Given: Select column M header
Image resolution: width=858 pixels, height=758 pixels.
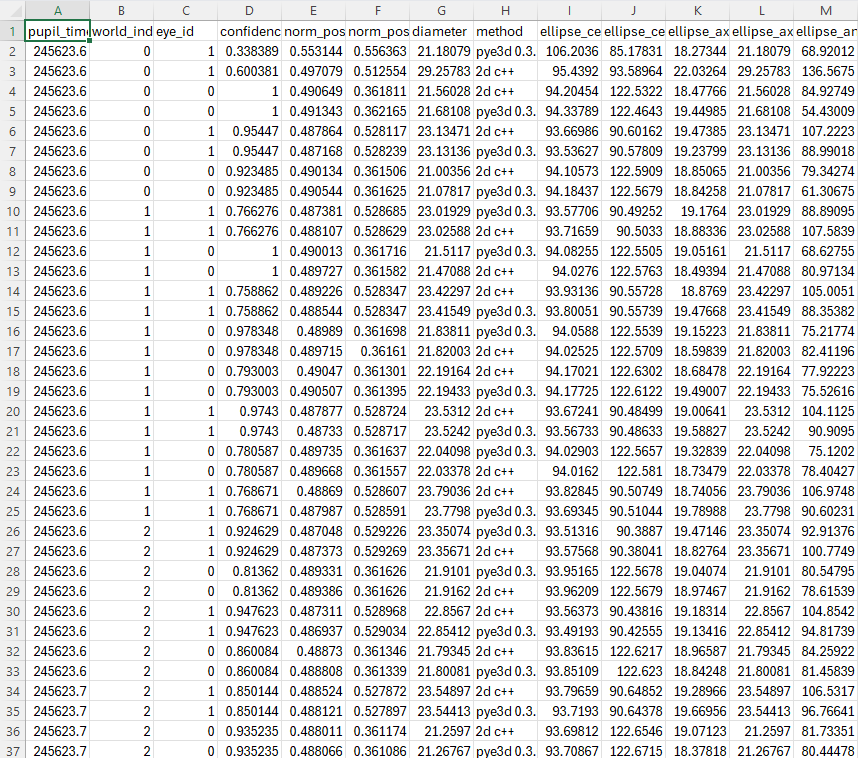Looking at the screenshot, I should (x=826, y=10).
